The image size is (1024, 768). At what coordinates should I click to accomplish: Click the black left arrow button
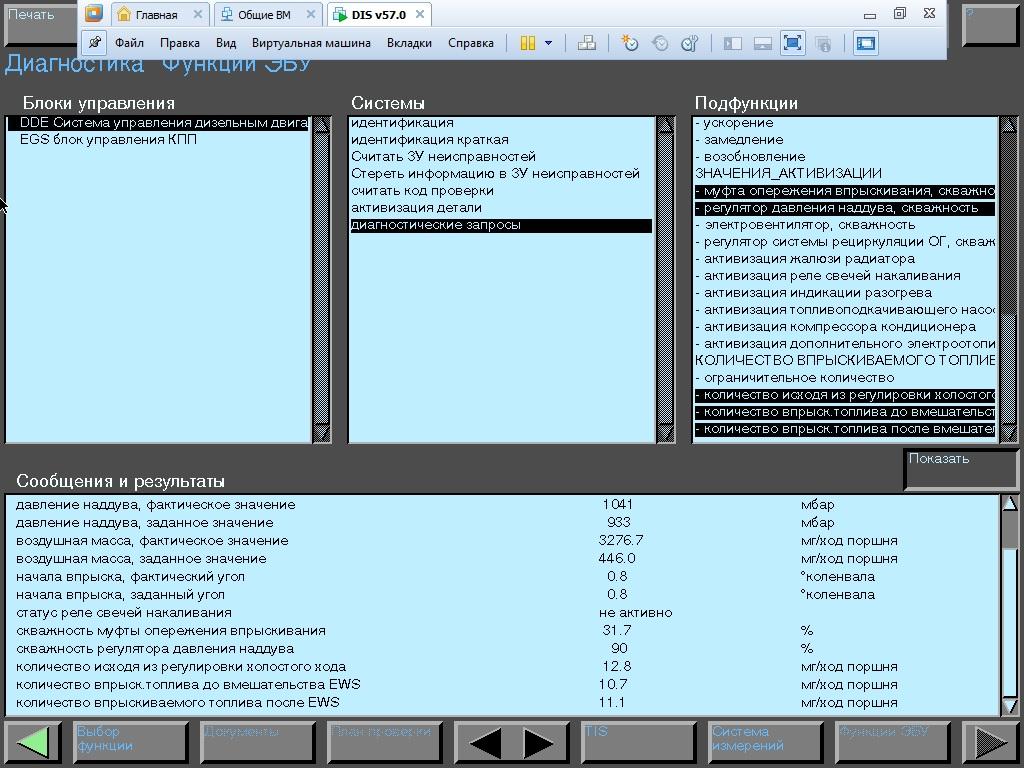(x=485, y=743)
